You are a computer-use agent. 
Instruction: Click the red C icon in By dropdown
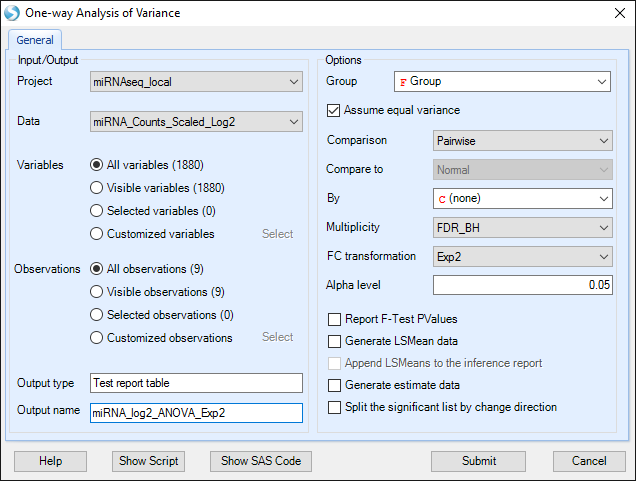click(x=442, y=199)
